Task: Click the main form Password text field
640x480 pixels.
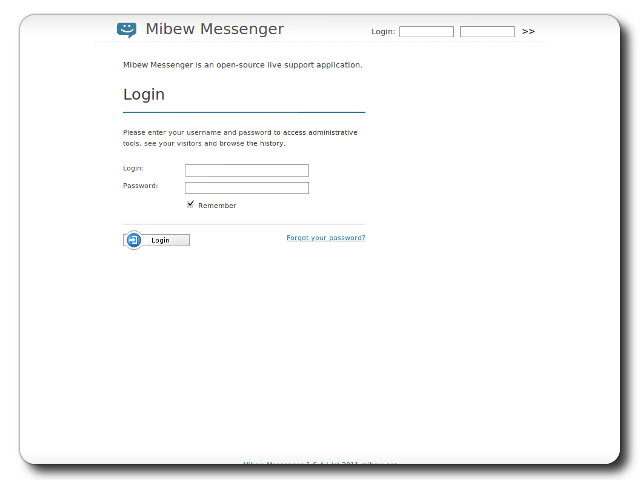Action: [247, 187]
